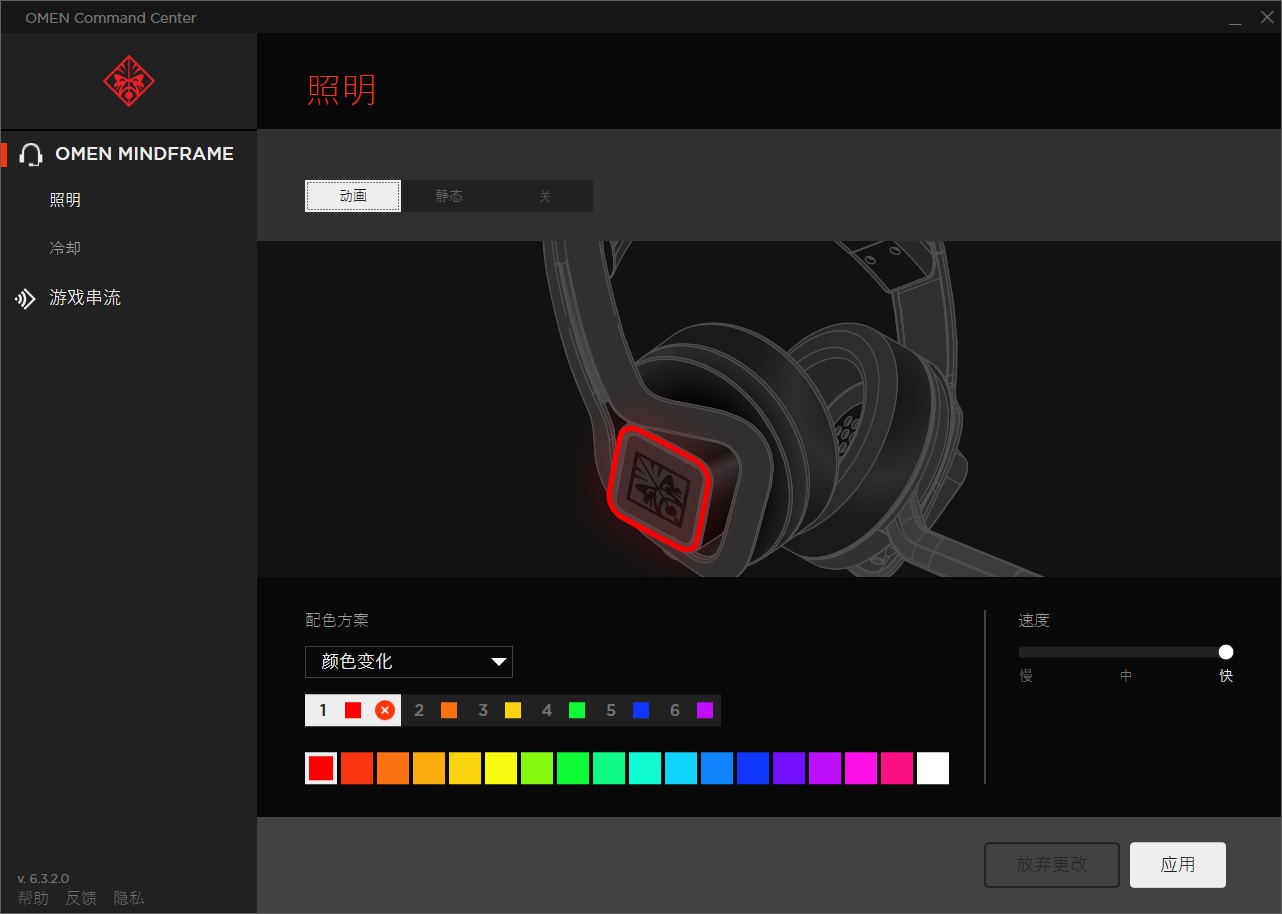Set speed to 慢 on the slider
The height and width of the screenshot is (914, 1282).
click(x=1026, y=676)
